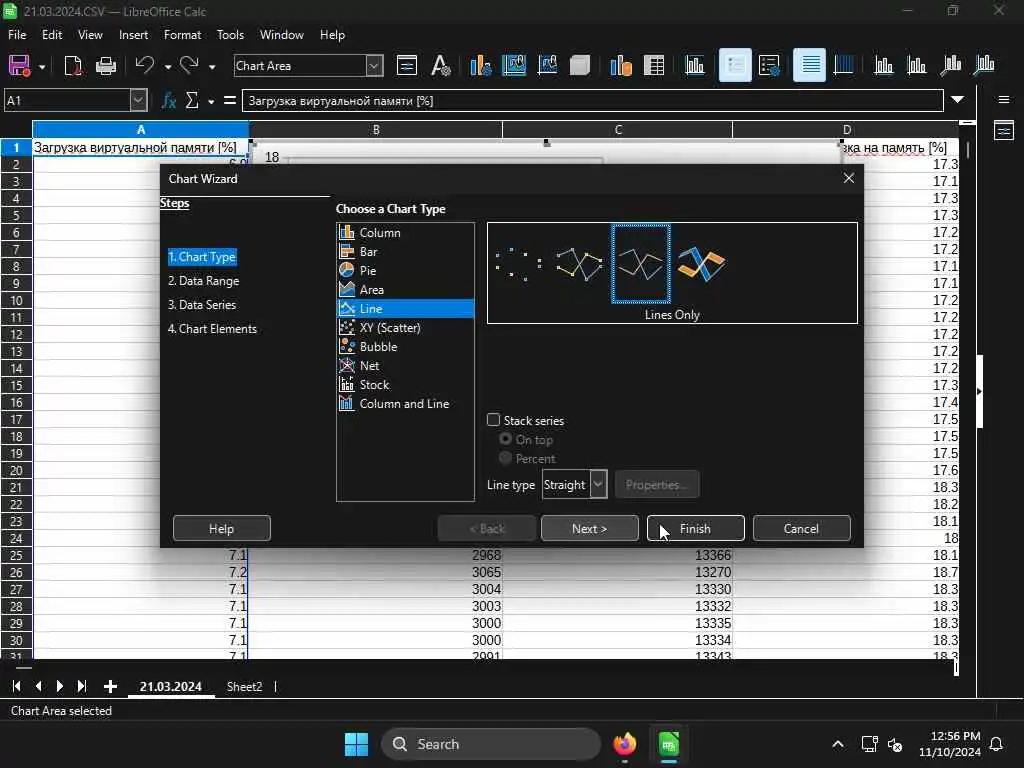Image resolution: width=1024 pixels, height=768 pixels.
Task: Toggle the Vertical Grids icon
Action: tap(843, 65)
